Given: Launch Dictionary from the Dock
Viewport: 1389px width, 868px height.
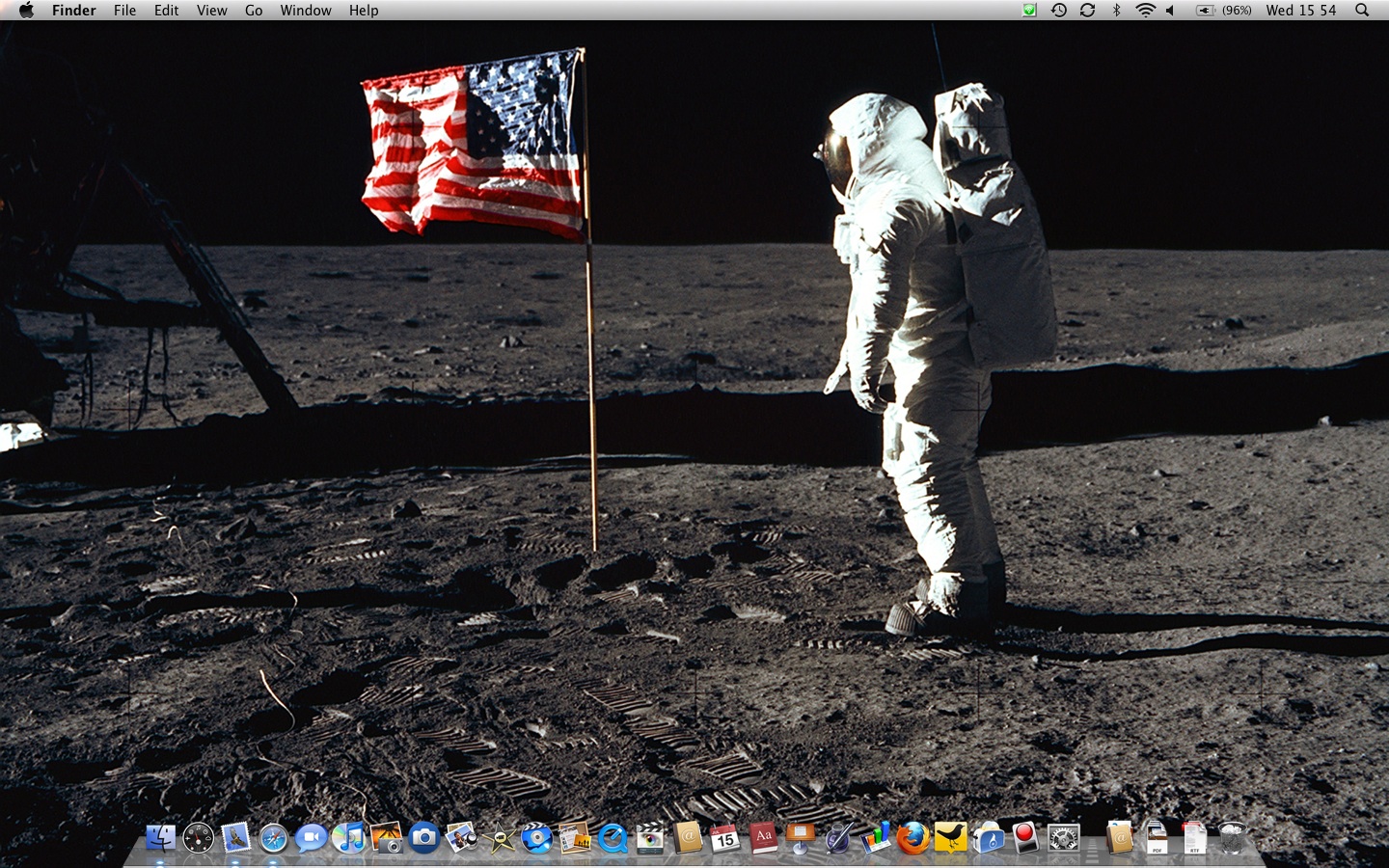Looking at the screenshot, I should point(763,837).
